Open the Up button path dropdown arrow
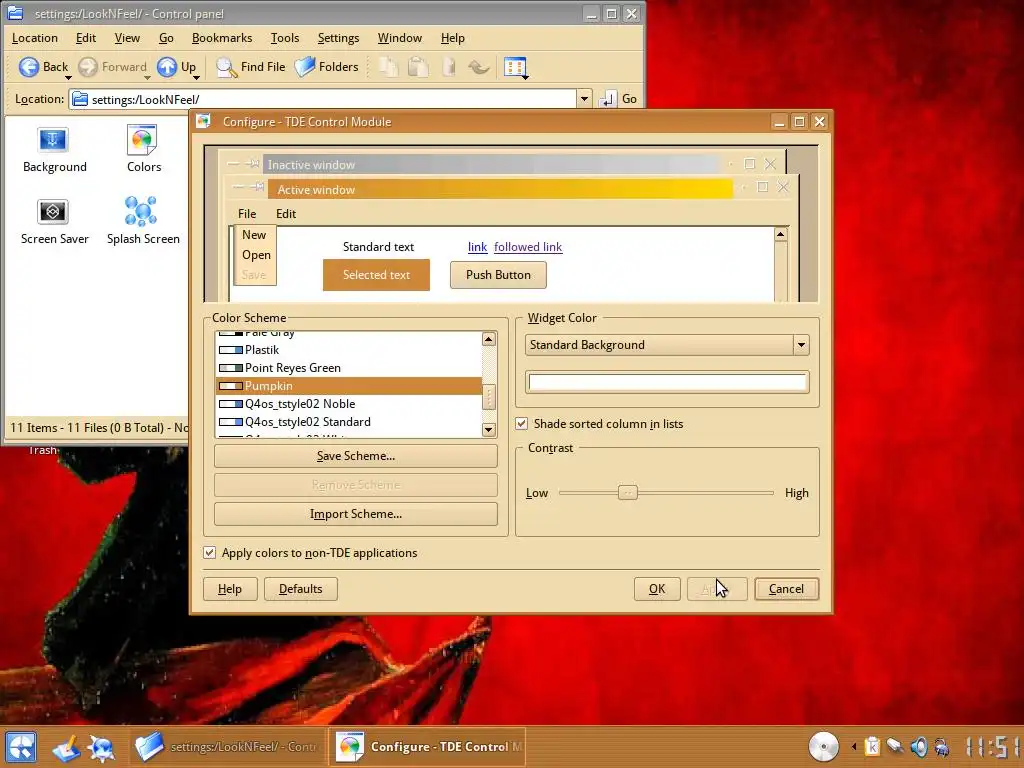Image resolution: width=1024 pixels, height=768 pixels. (196, 78)
